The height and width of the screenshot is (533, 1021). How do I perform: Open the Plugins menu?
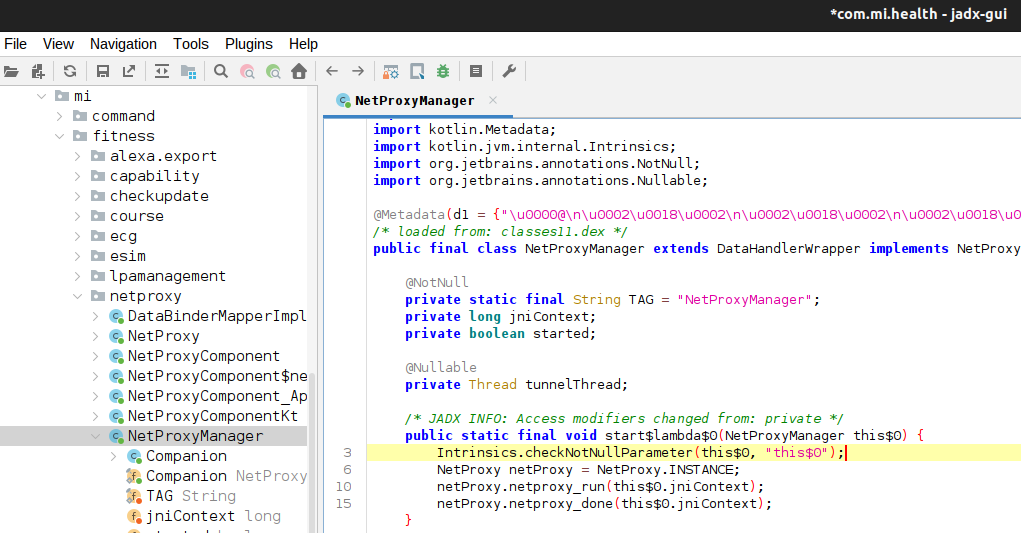[x=249, y=44]
